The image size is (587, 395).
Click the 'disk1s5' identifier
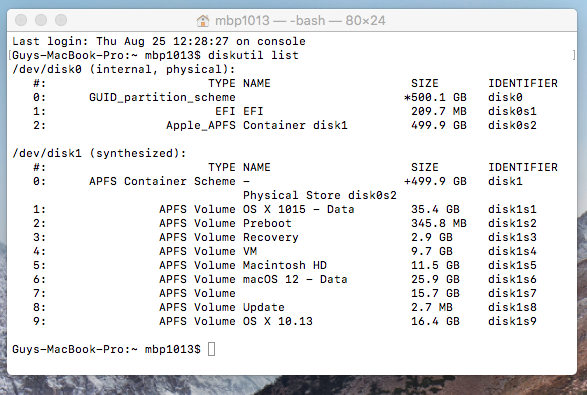[512, 265]
